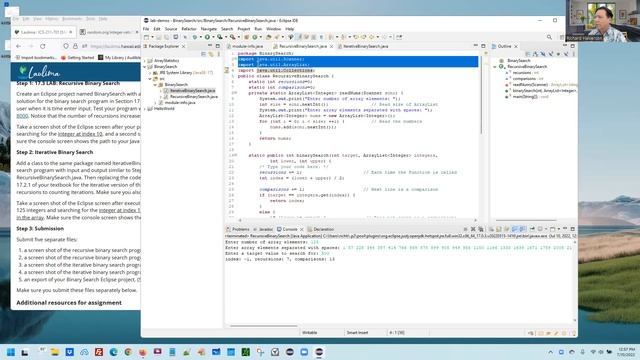Click the Eclipse search magnifier icon

point(549,37)
